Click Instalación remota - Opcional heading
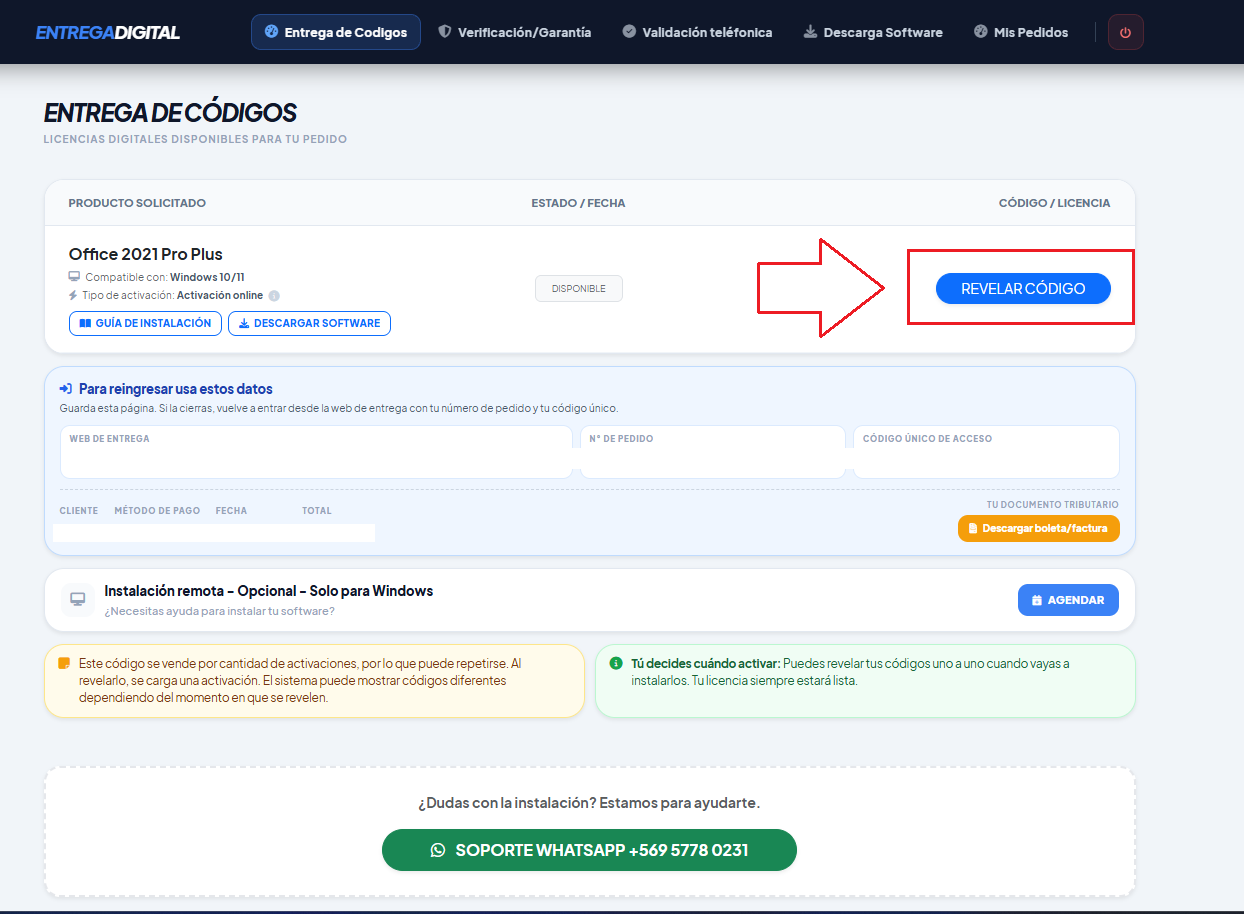Viewport: 1244px width, 914px height. click(269, 591)
